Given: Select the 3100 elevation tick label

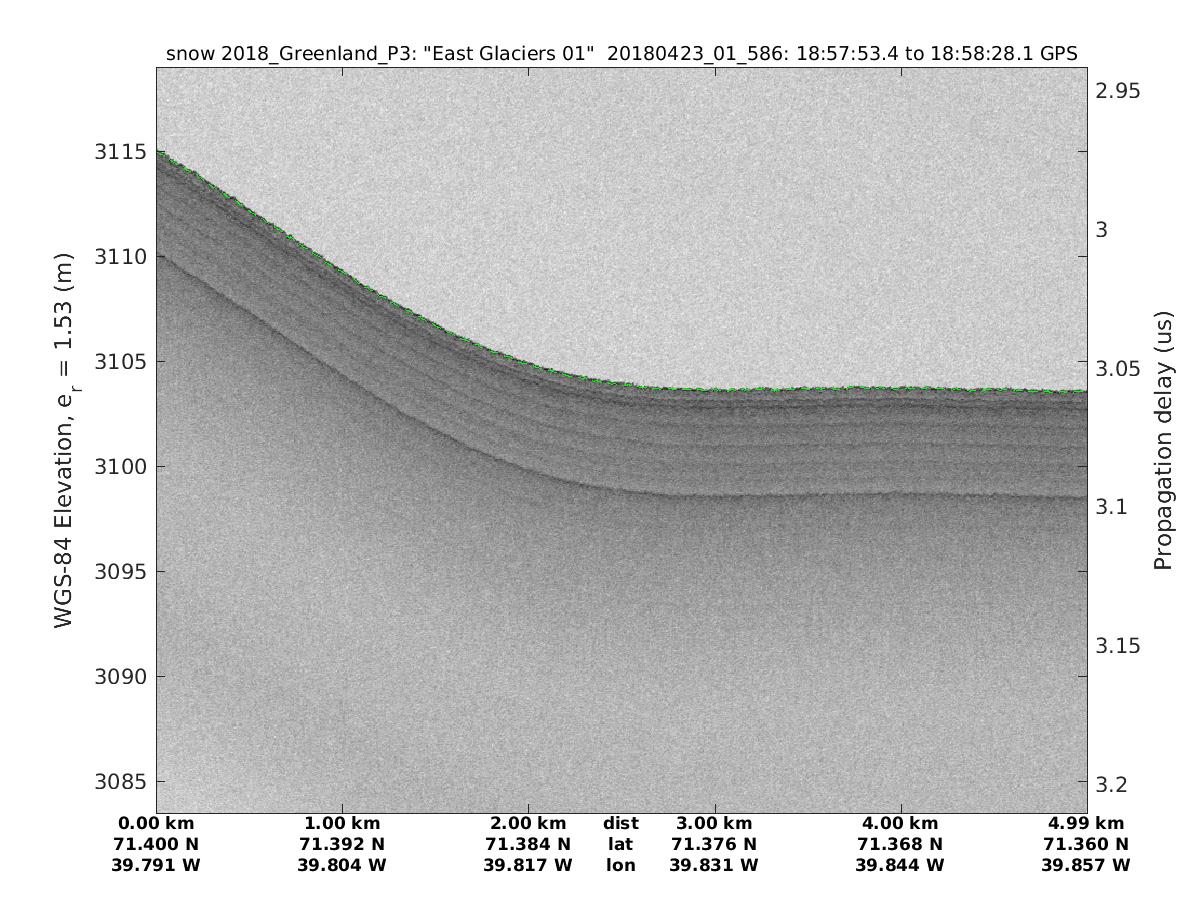Looking at the screenshot, I should click(122, 467).
